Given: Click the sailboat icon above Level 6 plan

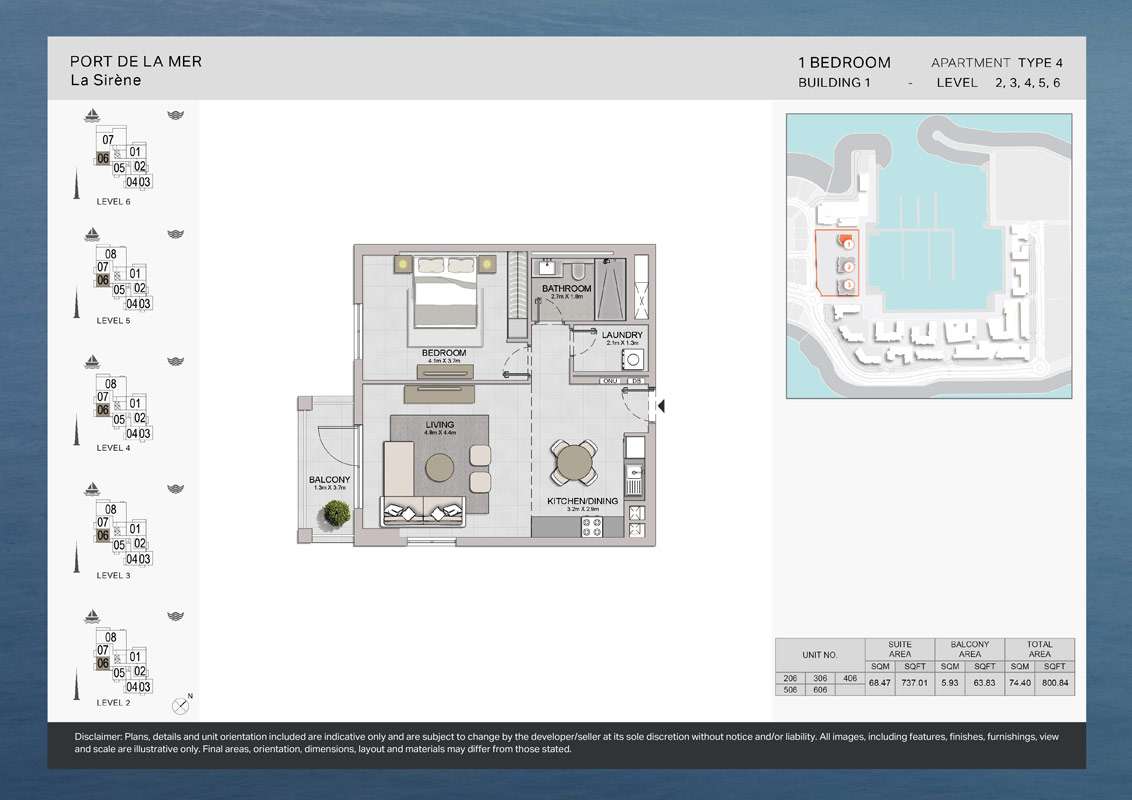Looking at the screenshot, I should click(x=92, y=114).
